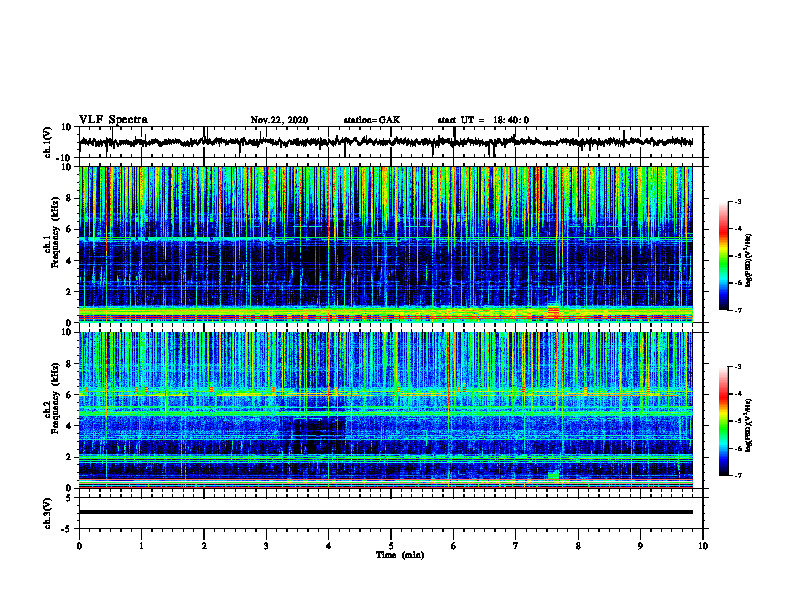Click the ch.1 colorbar "log(PSD)" unit label
This screenshot has width=792, height=612.
coord(749,261)
